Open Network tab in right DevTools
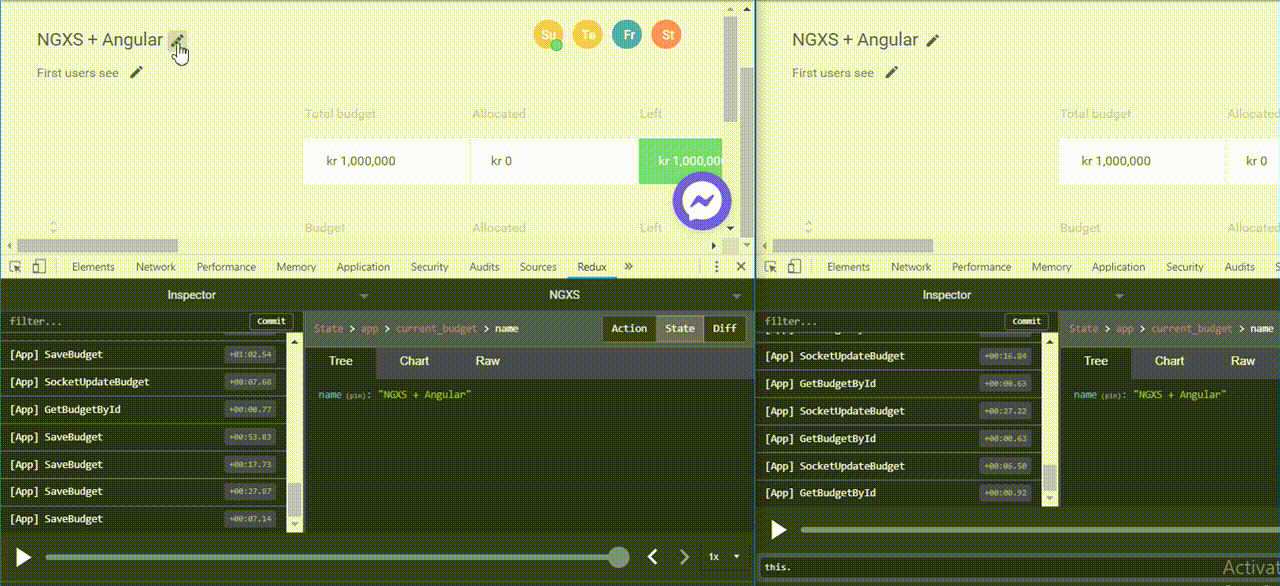Viewport: 1280px width, 586px height. (911, 267)
